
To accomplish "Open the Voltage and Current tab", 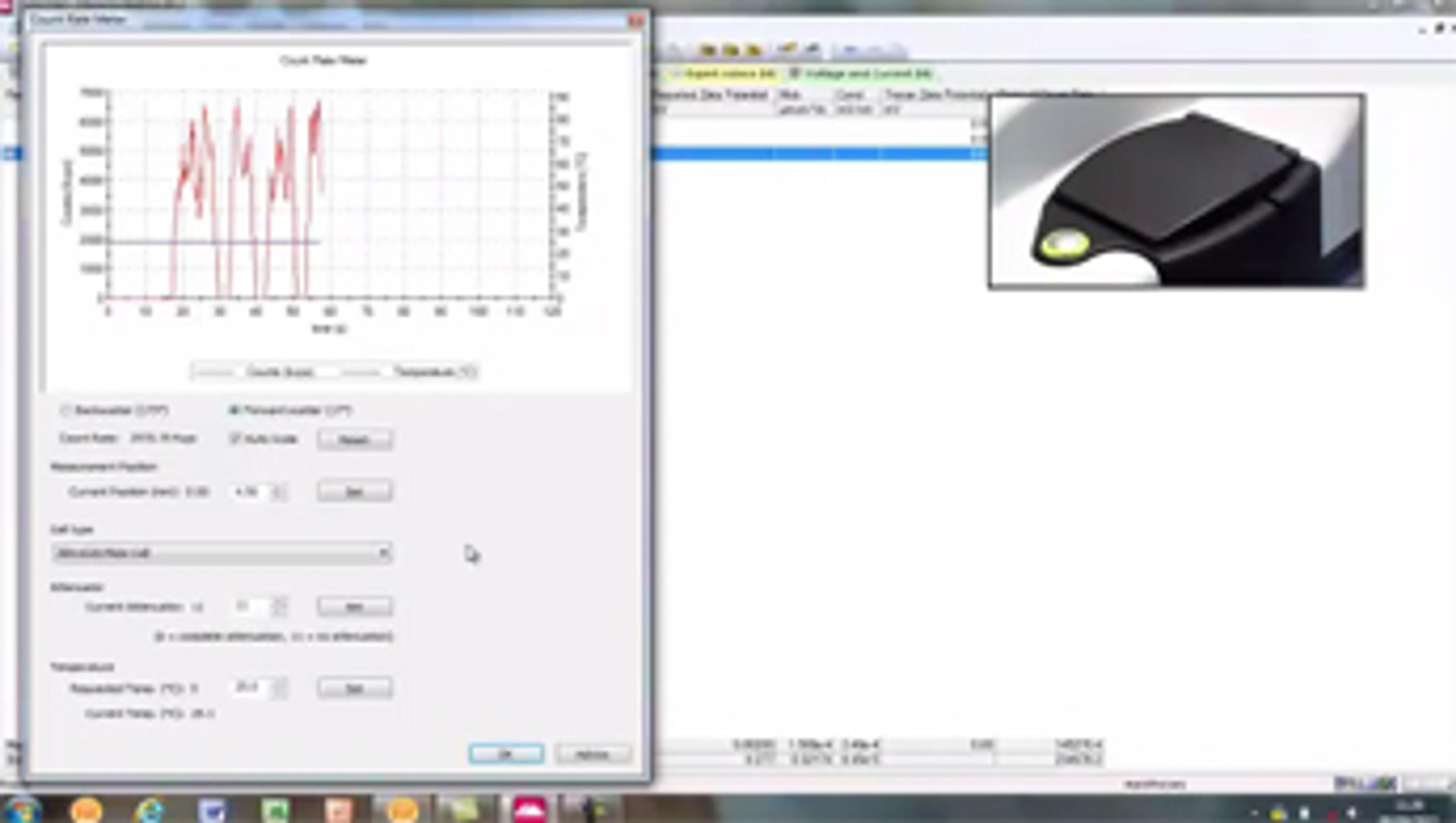I will click(x=860, y=74).
